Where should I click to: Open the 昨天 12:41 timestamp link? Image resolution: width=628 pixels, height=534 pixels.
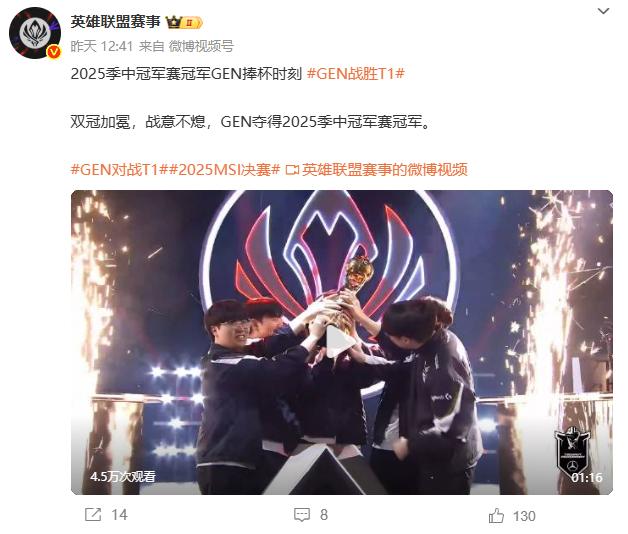102,46
